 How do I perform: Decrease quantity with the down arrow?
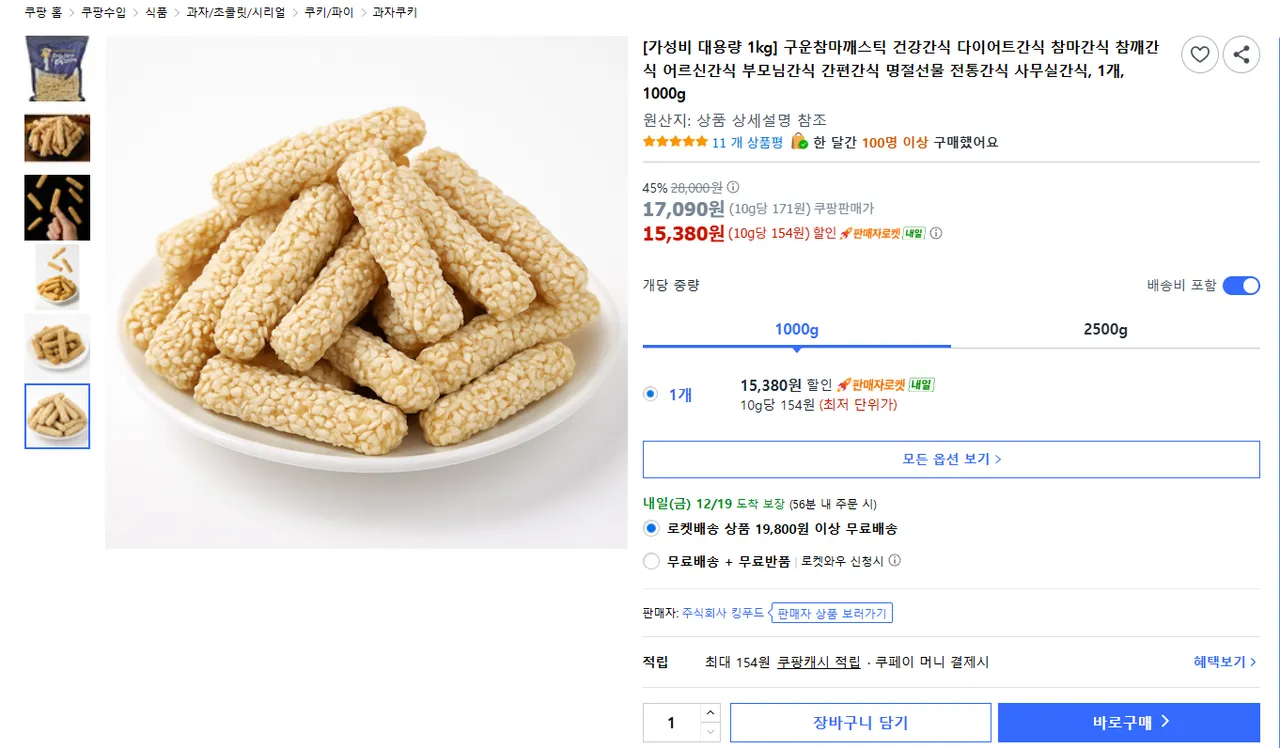(710, 732)
